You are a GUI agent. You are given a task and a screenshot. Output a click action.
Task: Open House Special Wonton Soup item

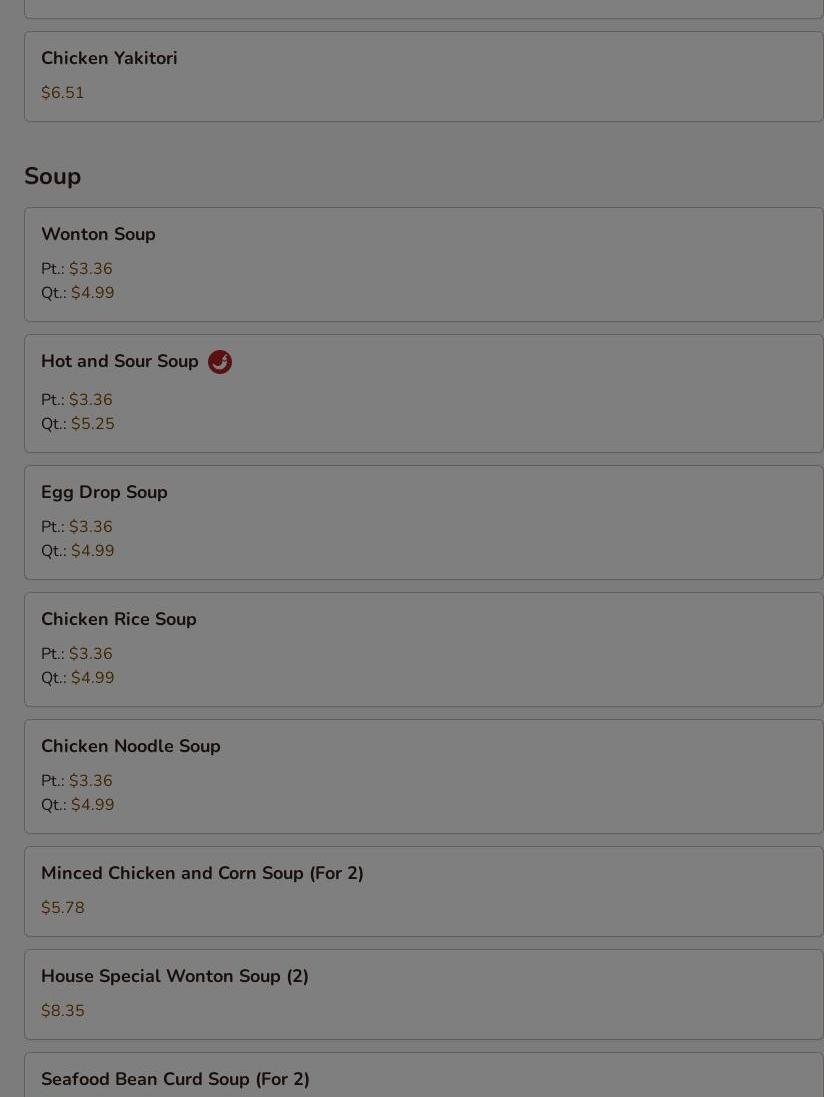pyautogui.click(x=424, y=995)
